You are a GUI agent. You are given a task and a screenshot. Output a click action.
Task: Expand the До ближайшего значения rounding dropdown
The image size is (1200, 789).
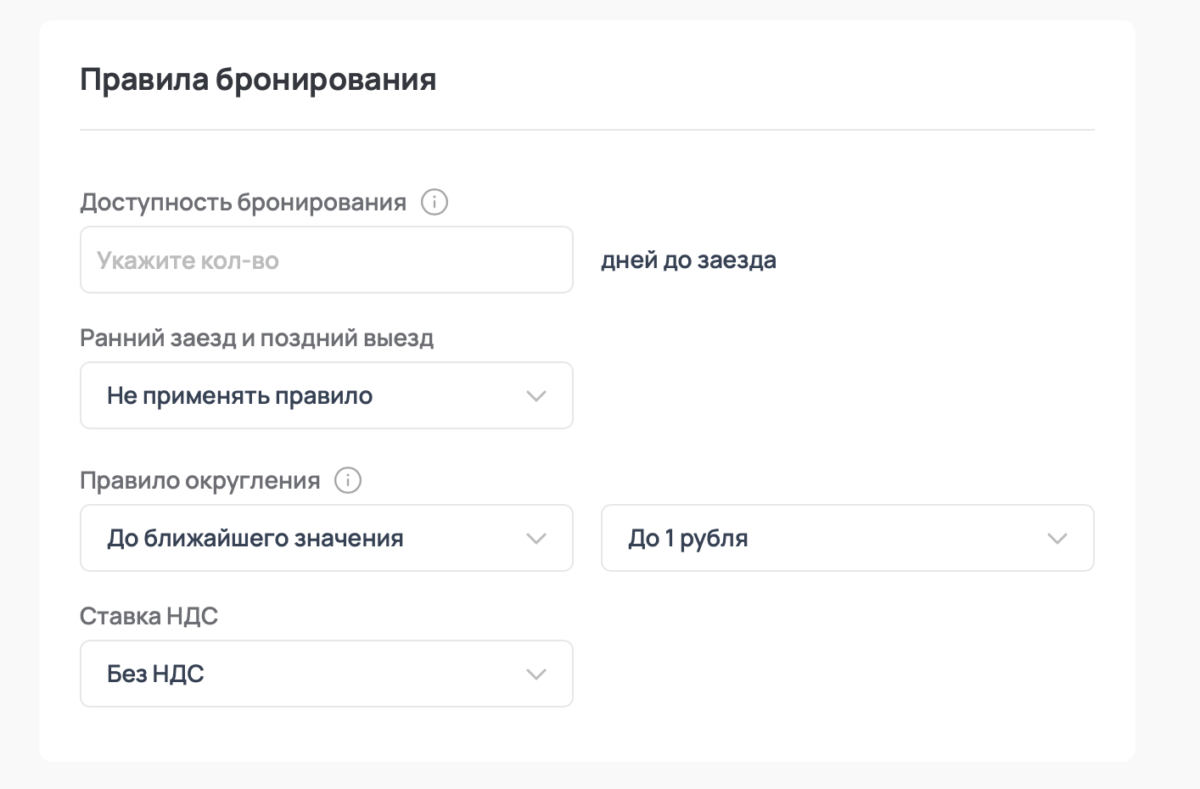[x=326, y=538]
